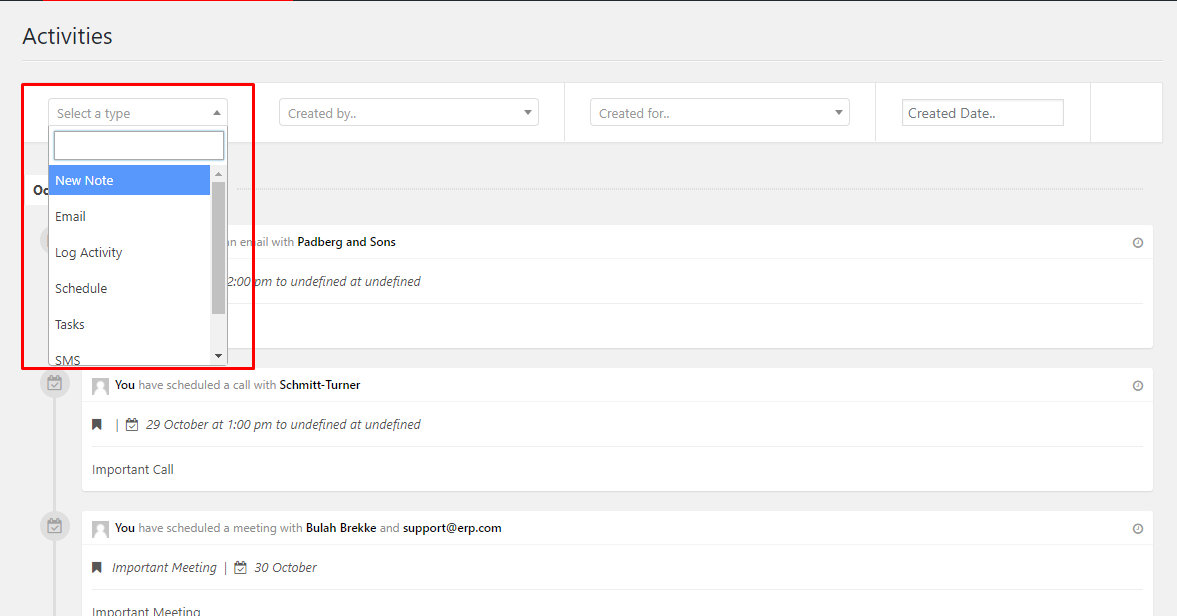The image size is (1177, 616).
Task: Click bookmark icon in Schmitt-Turner call entry
Action: pos(97,425)
